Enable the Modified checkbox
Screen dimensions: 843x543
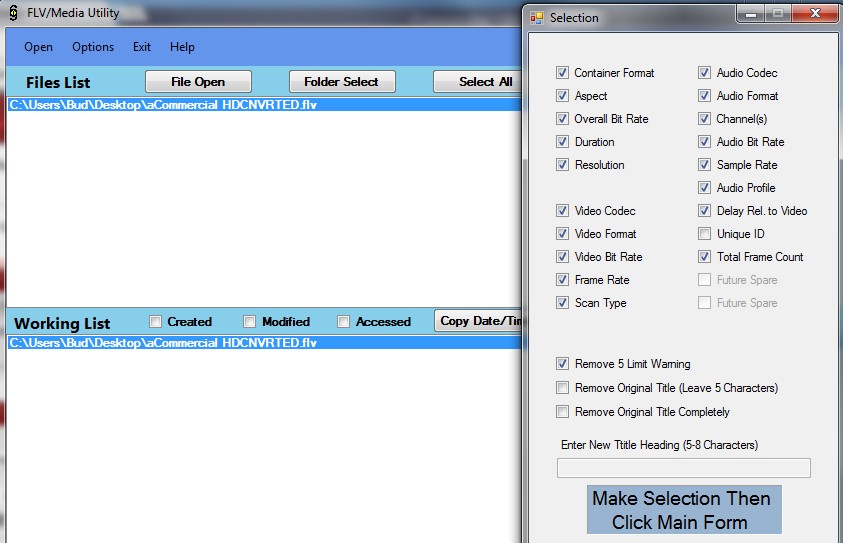click(x=249, y=321)
